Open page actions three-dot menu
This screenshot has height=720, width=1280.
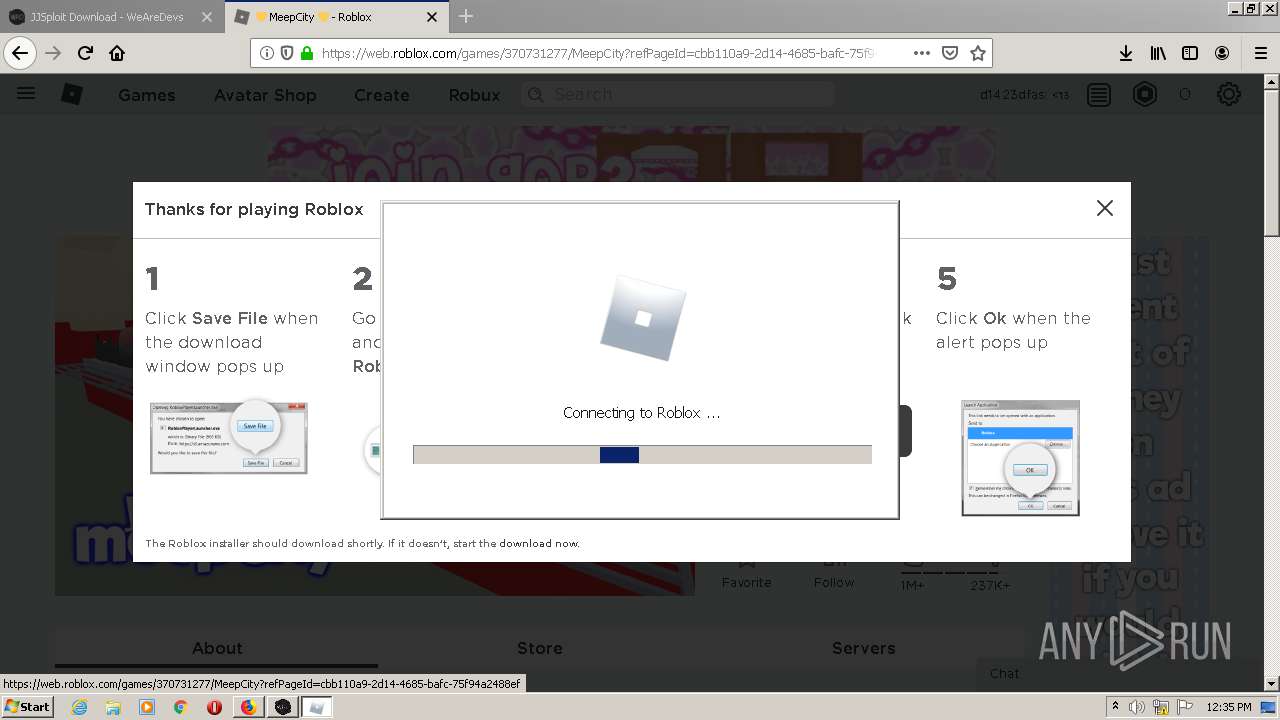921,53
